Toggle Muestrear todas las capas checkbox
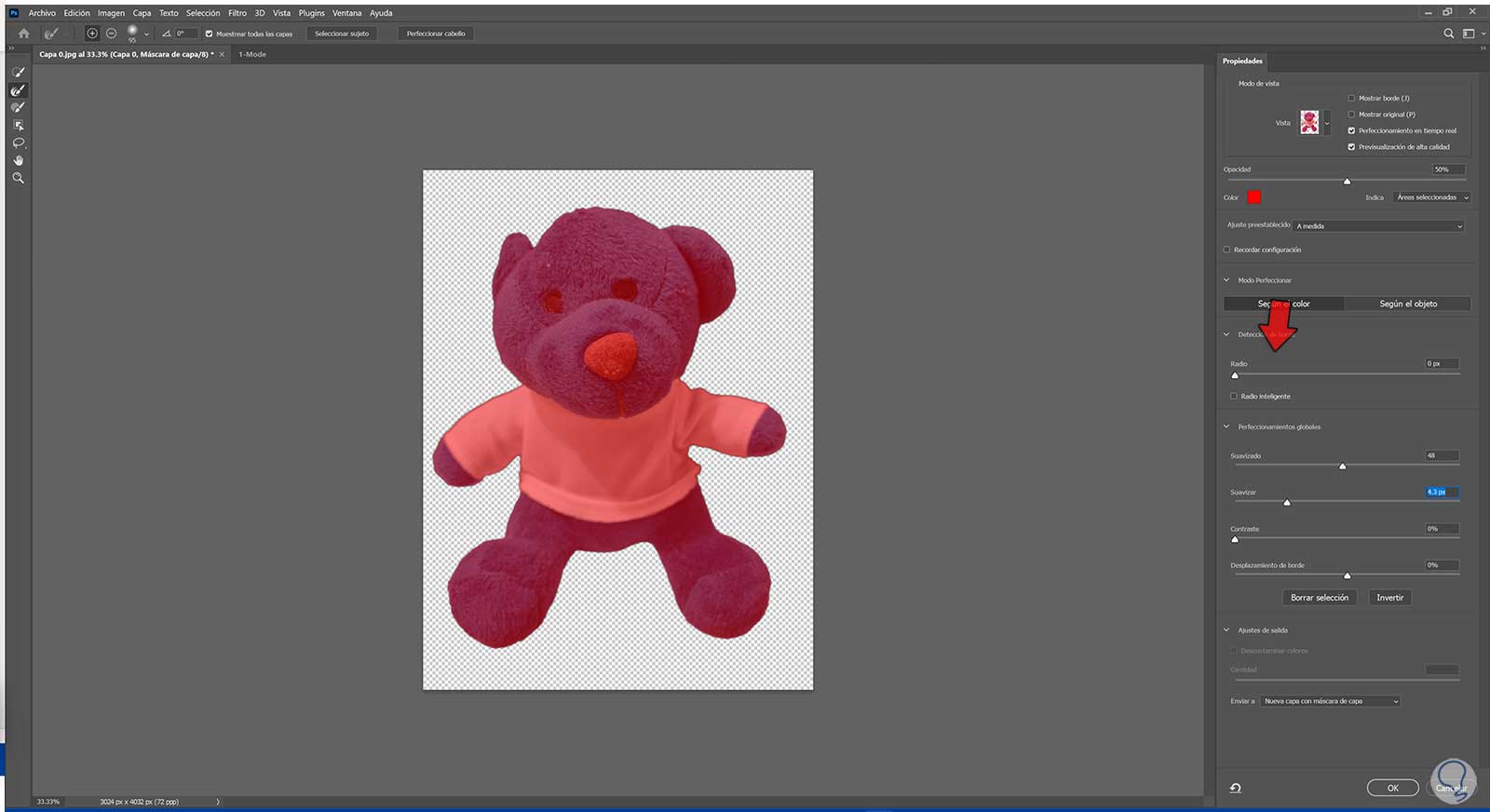Screen dimensions: 1490x812 point(209,34)
